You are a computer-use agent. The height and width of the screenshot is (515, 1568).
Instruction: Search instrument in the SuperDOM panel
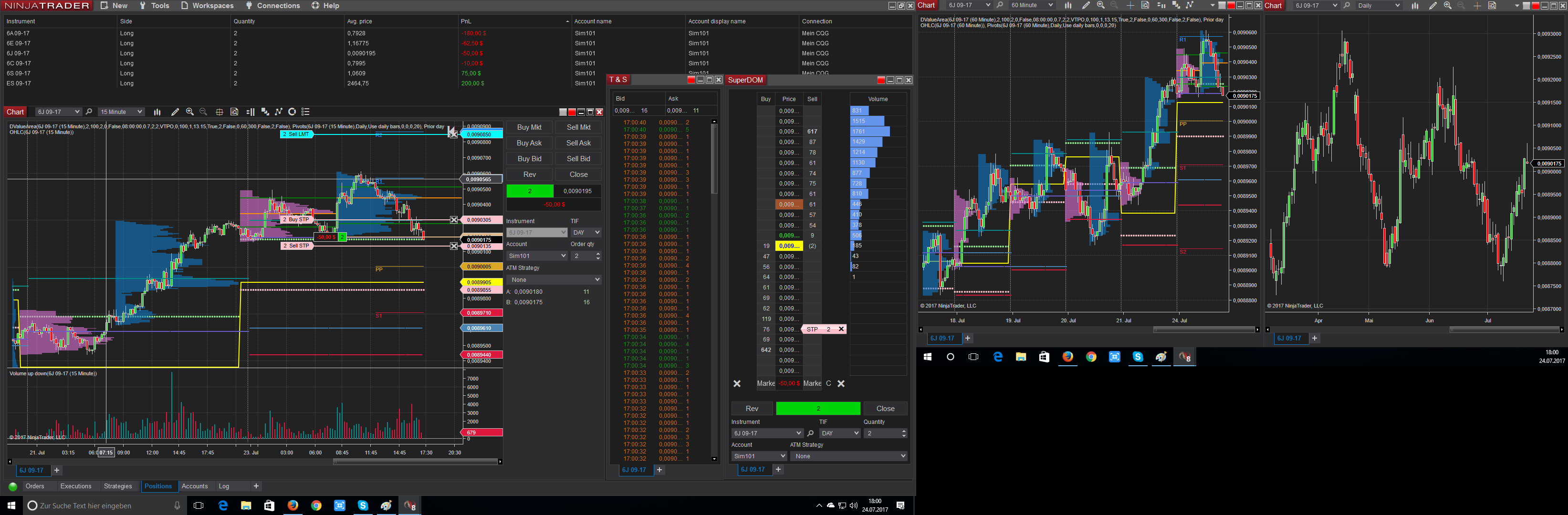pos(810,433)
